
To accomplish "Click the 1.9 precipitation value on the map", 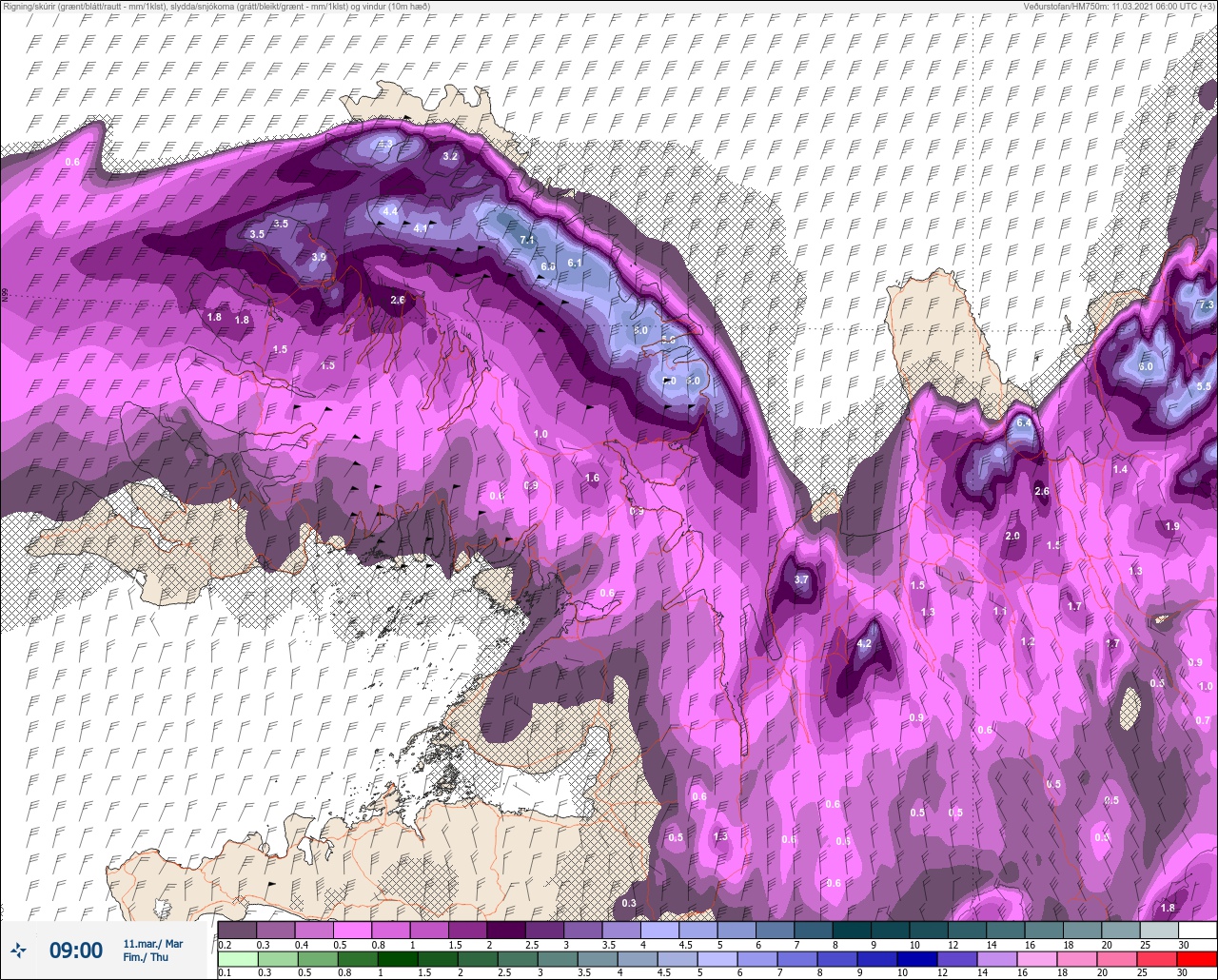I will tap(1172, 526).
